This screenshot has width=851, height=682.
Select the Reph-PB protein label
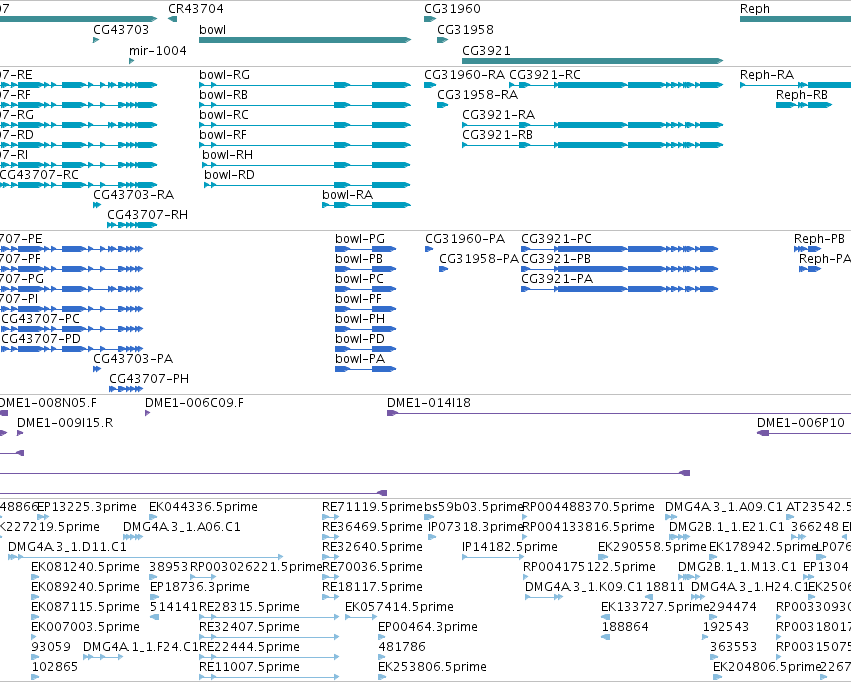pyautogui.click(x=819, y=239)
